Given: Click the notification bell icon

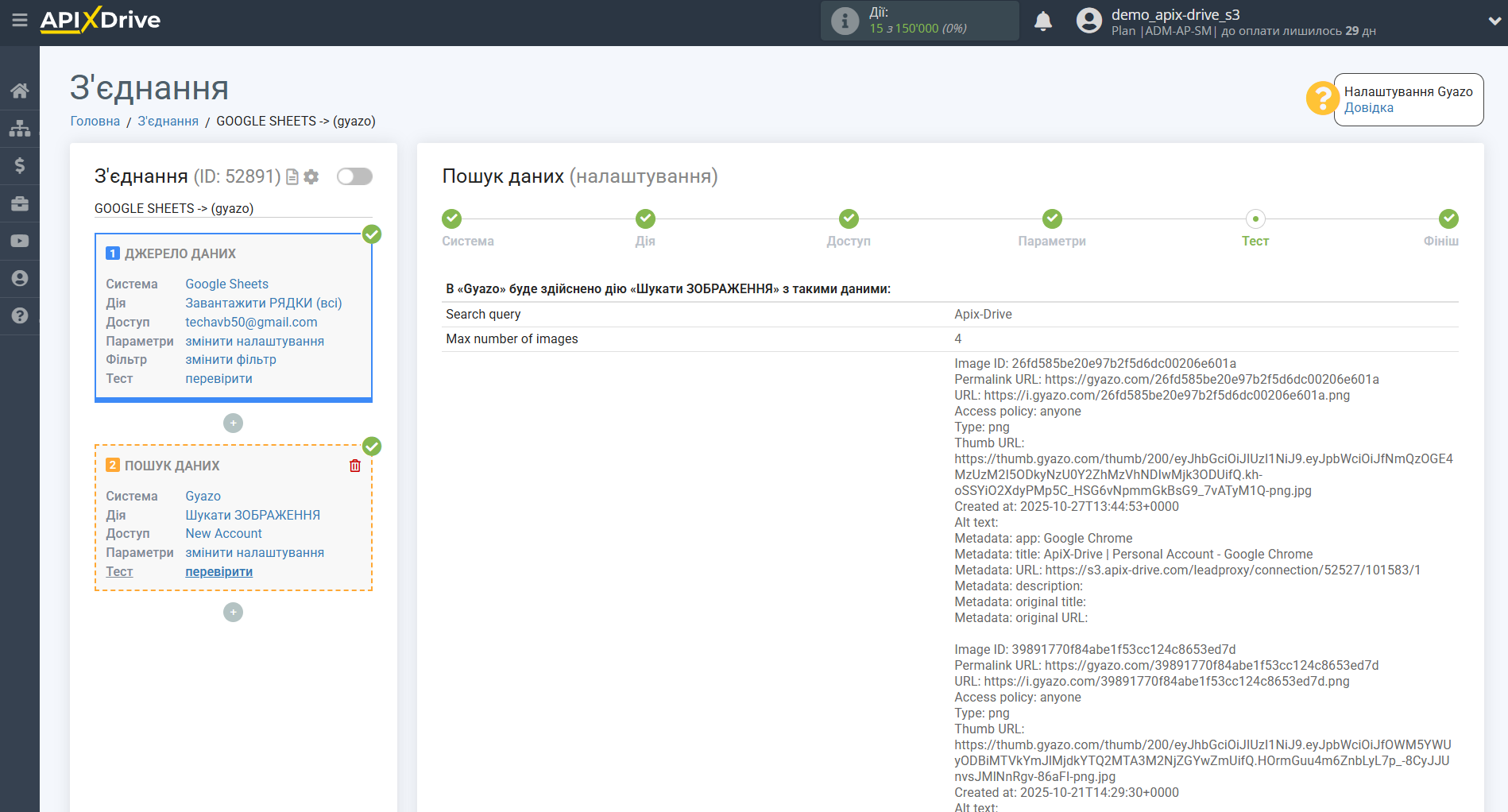Looking at the screenshot, I should (x=1043, y=21).
